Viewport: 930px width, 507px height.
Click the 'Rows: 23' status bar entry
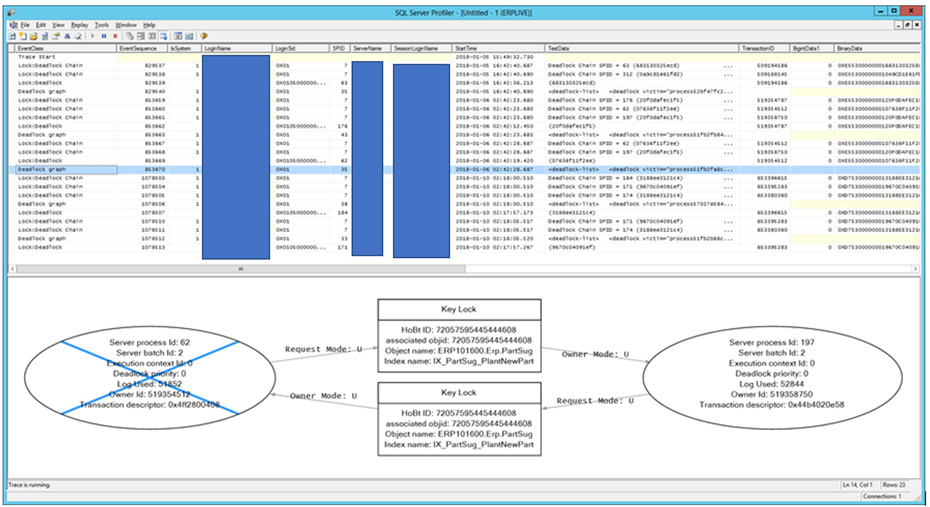pos(894,485)
